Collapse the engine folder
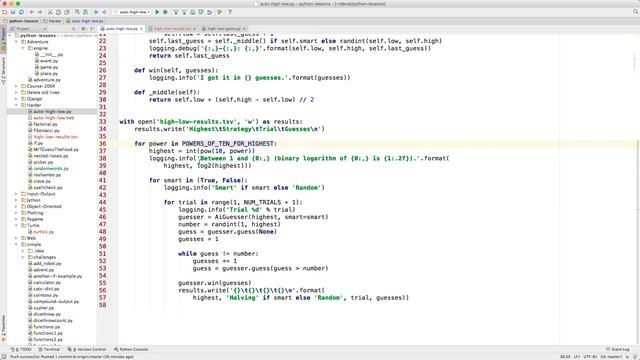Screen dimensions: 640x360 [23, 48]
